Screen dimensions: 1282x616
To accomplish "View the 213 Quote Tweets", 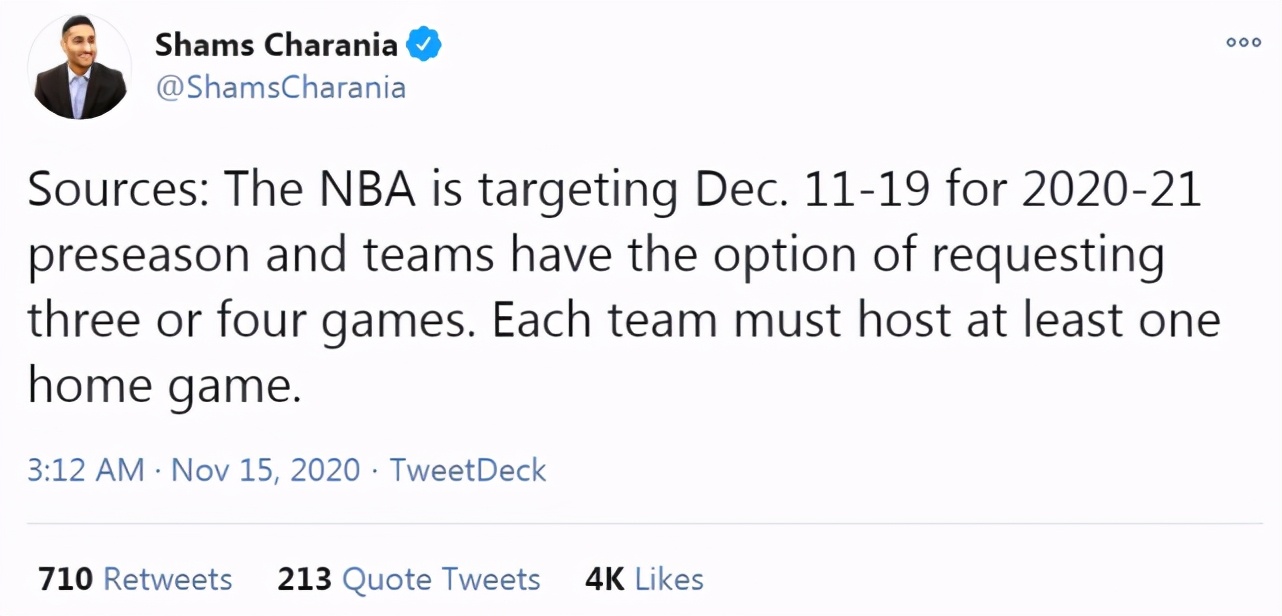I will point(408,579).
